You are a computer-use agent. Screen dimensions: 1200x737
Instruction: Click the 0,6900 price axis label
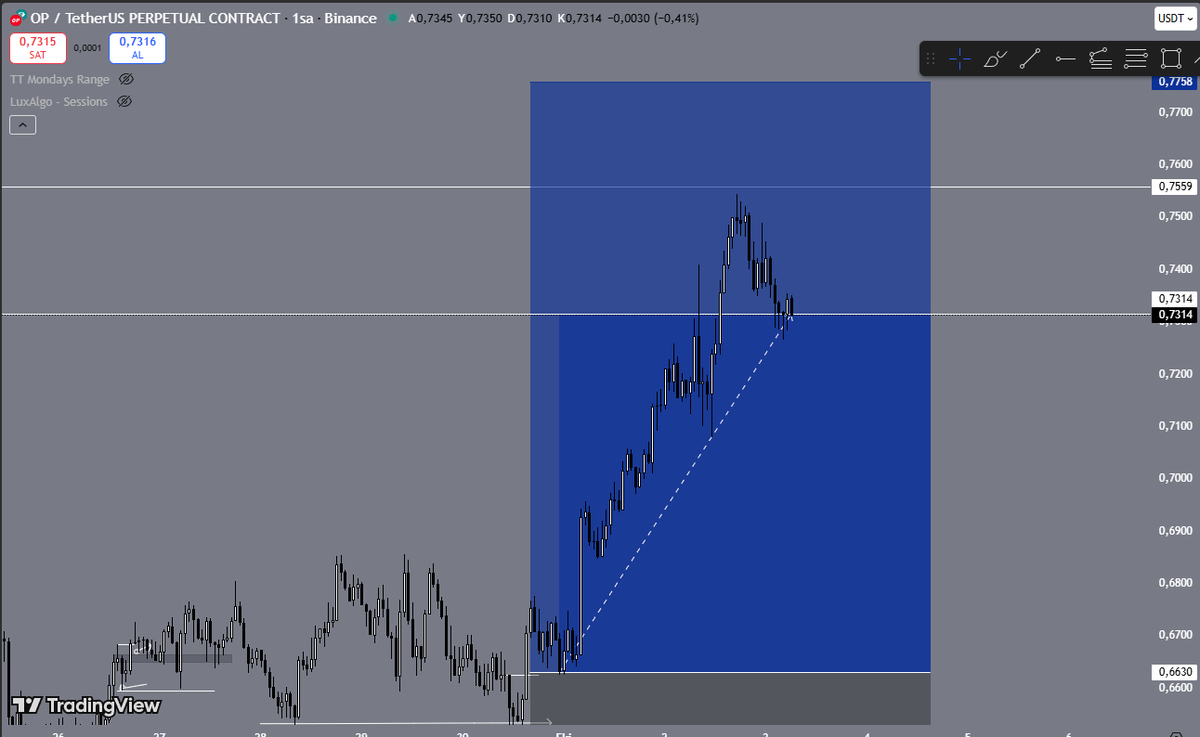coord(1175,530)
